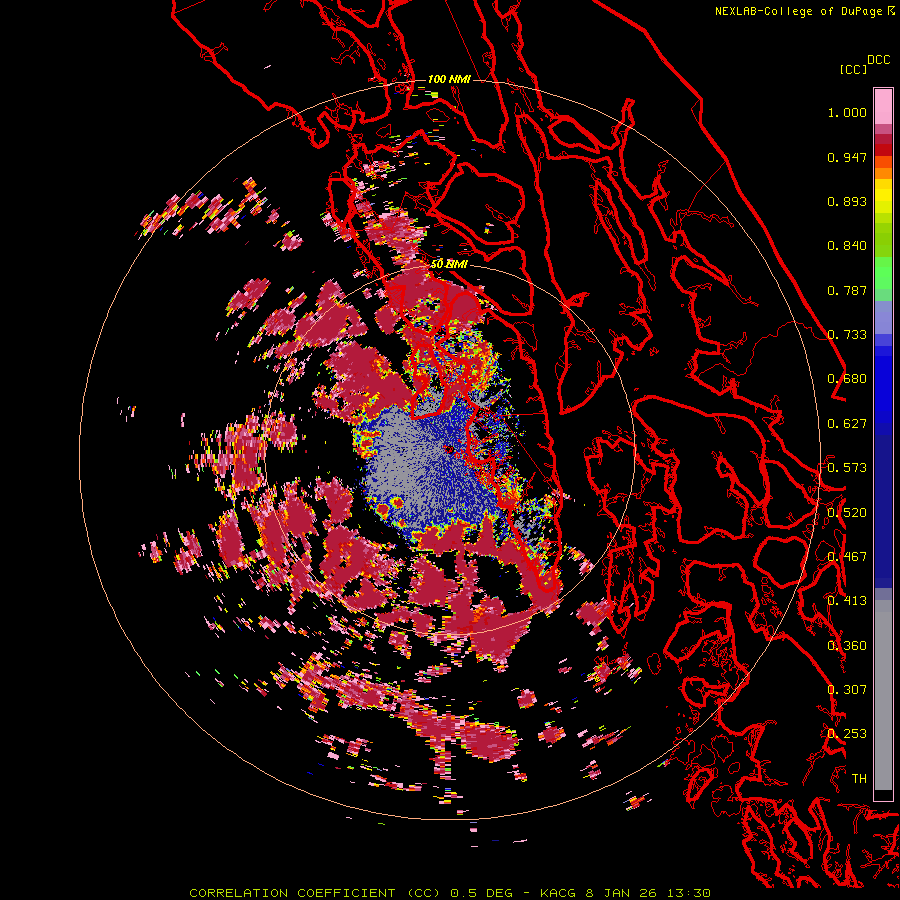
Task: Click the Correlation Coefficient product caption
Action: (x=450, y=893)
